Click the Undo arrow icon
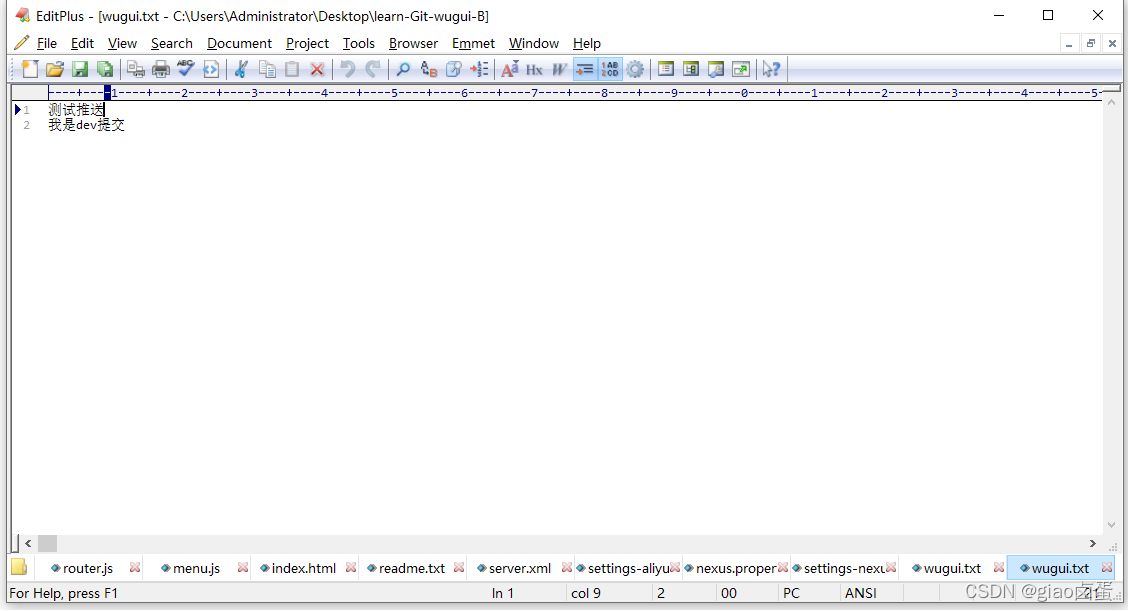Image resolution: width=1128 pixels, height=611 pixels. pos(347,69)
